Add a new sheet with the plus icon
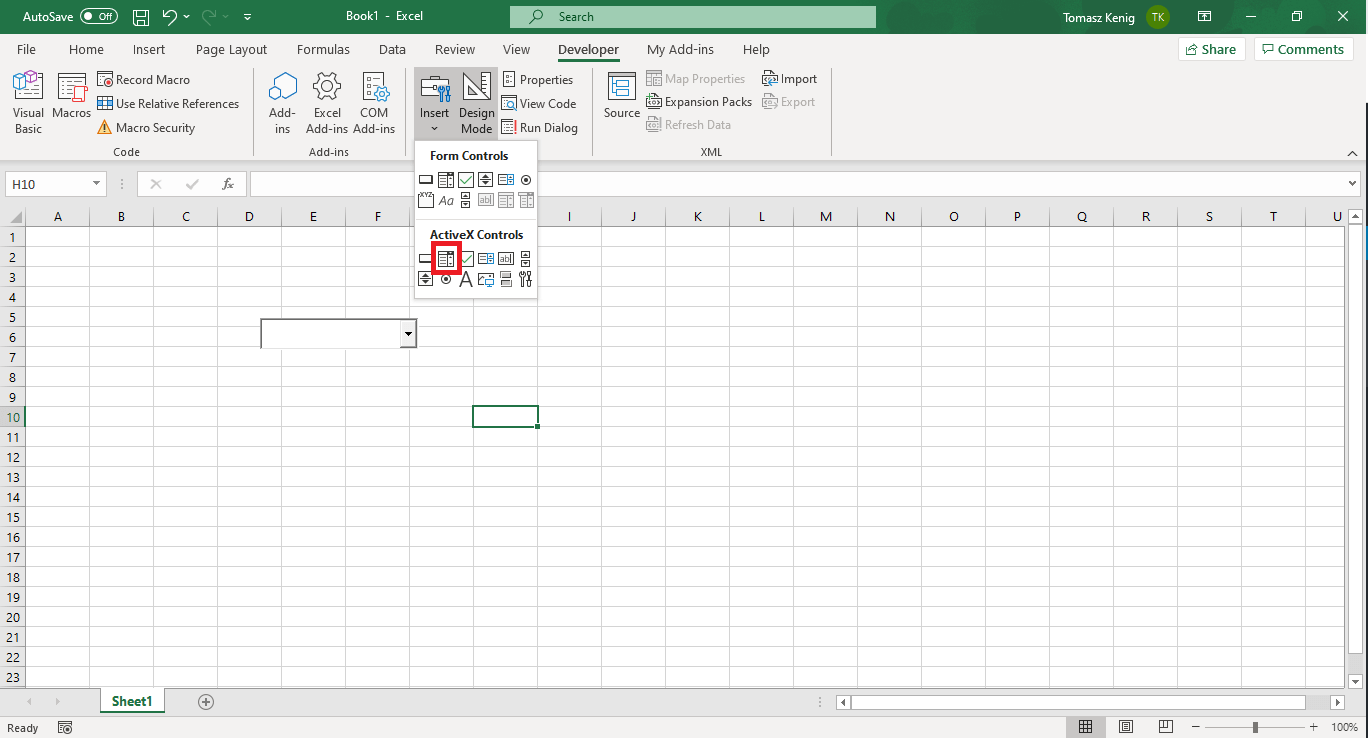This screenshot has width=1369, height=747. 206,702
